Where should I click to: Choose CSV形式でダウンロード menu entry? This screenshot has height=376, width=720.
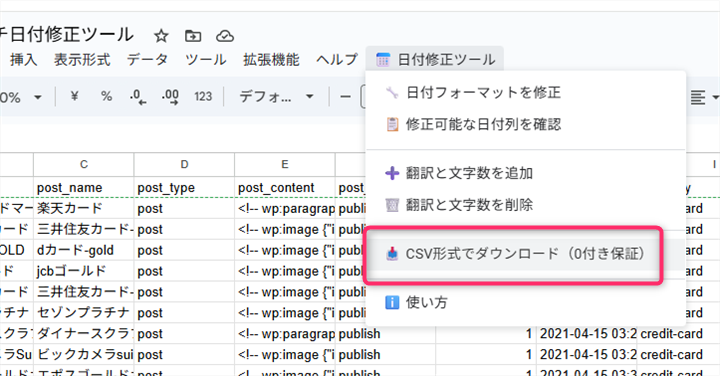[525, 253]
